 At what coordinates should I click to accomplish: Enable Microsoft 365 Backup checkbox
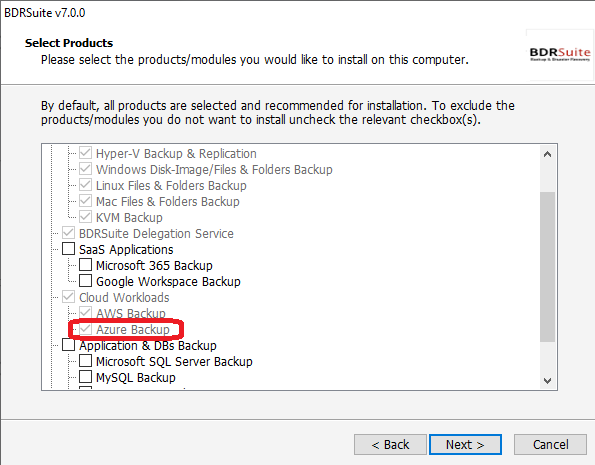click(x=85, y=265)
